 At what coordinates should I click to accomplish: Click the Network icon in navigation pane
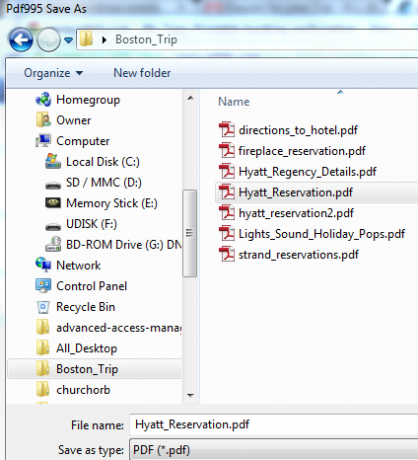[x=43, y=265]
